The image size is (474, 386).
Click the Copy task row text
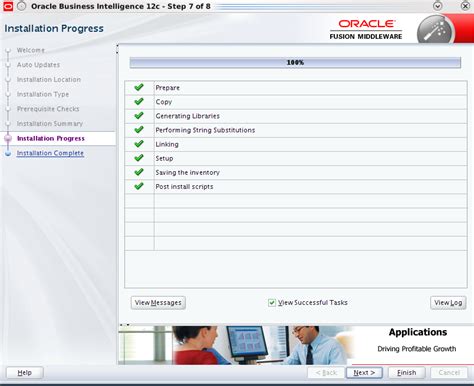[164, 102]
